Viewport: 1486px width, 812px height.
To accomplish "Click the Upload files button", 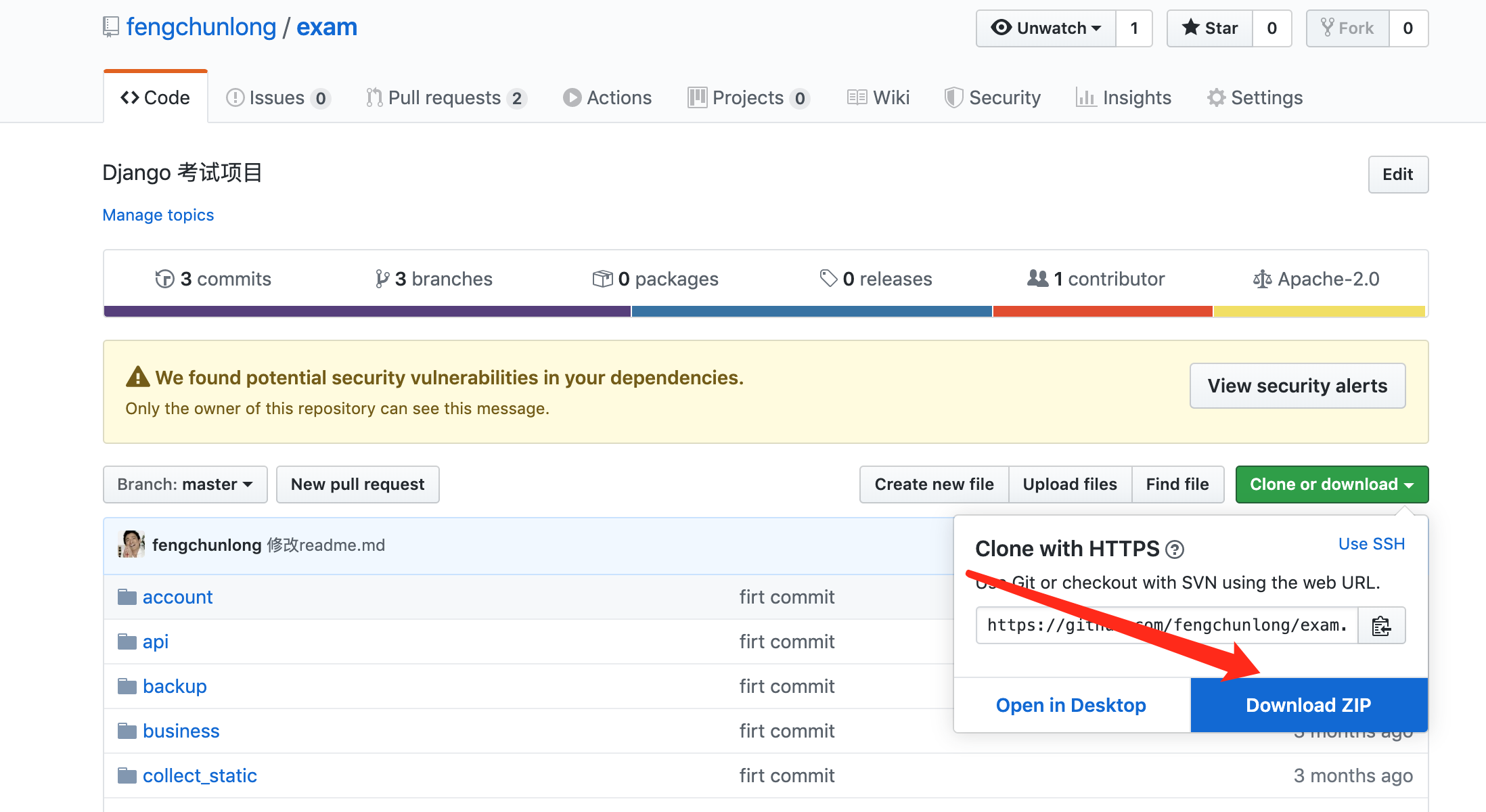I will pos(1070,484).
